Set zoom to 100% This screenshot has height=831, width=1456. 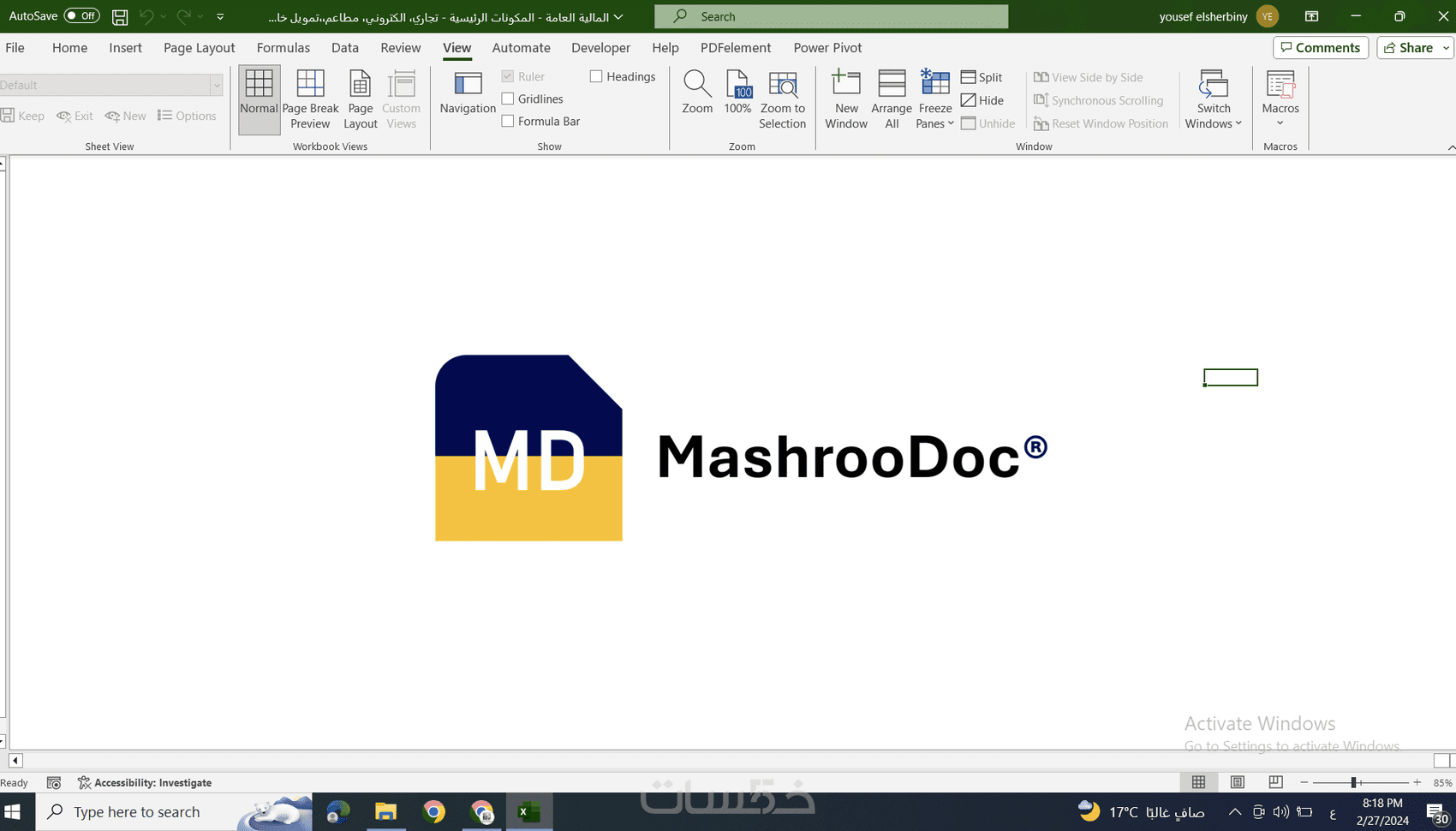737,93
